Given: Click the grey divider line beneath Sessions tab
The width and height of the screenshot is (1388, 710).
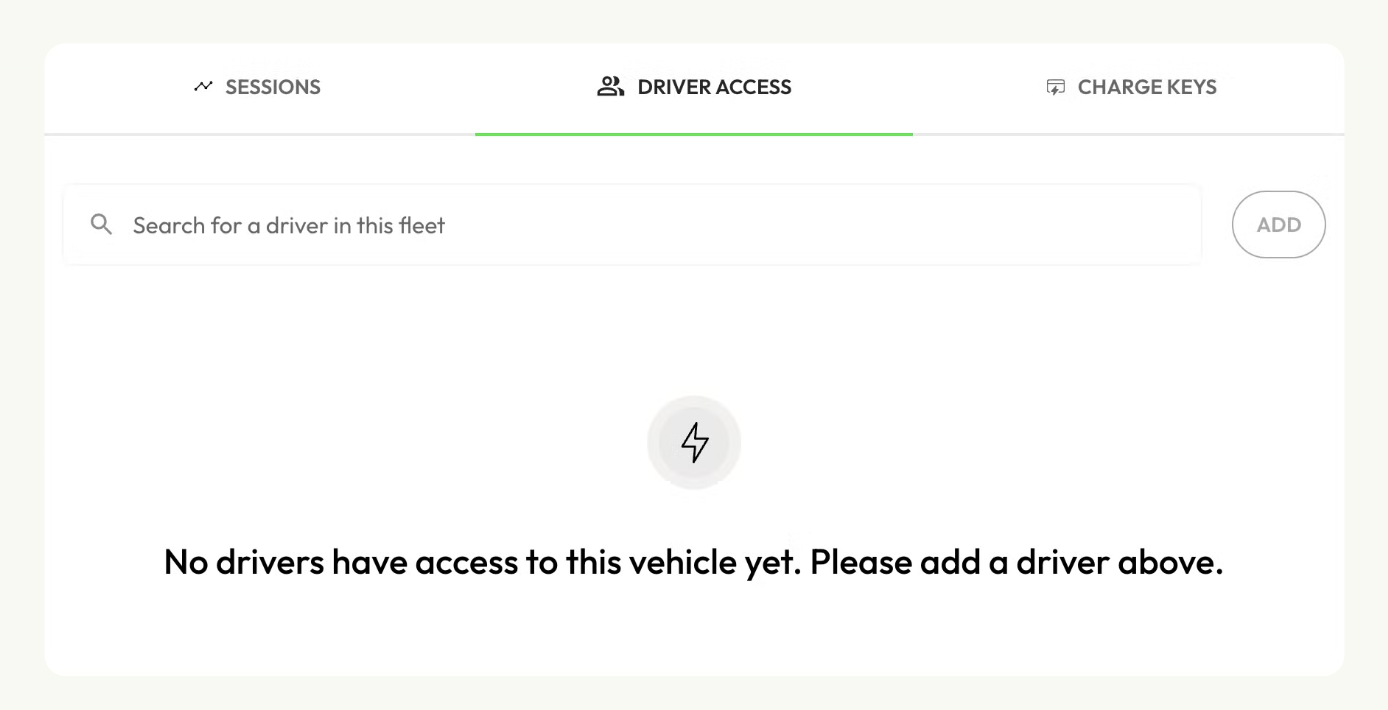Looking at the screenshot, I should [259, 134].
